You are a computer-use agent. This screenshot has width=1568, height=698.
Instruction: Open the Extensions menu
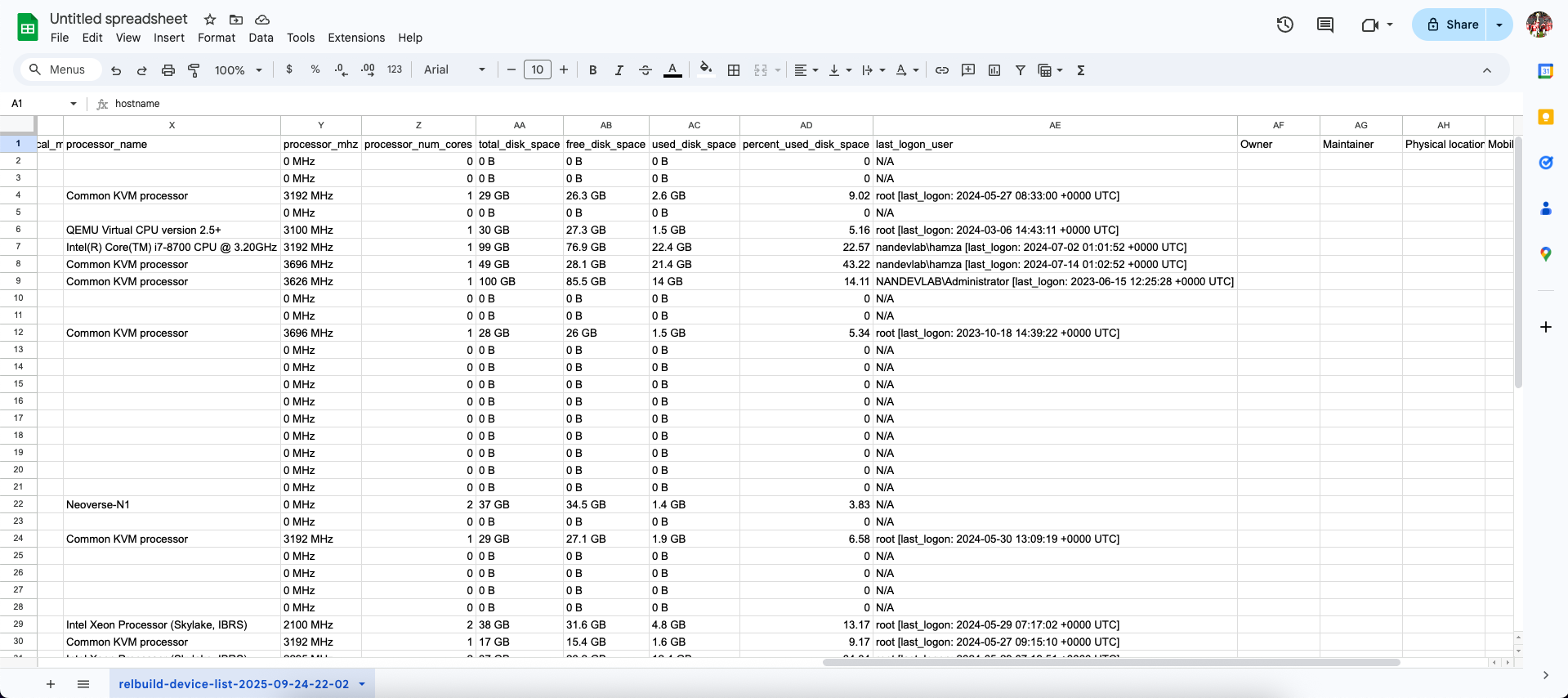(355, 38)
